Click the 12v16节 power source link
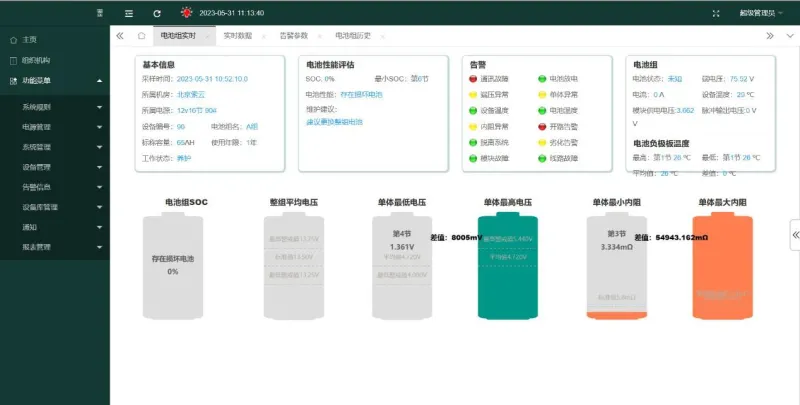 [x=197, y=111]
